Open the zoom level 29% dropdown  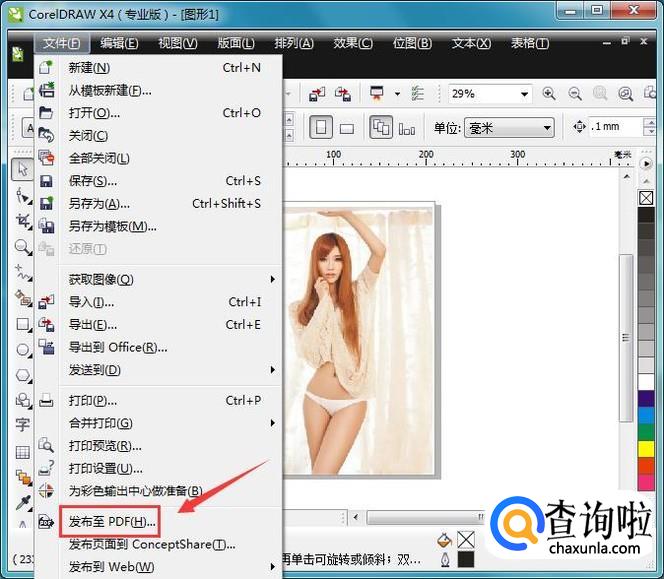coord(524,94)
